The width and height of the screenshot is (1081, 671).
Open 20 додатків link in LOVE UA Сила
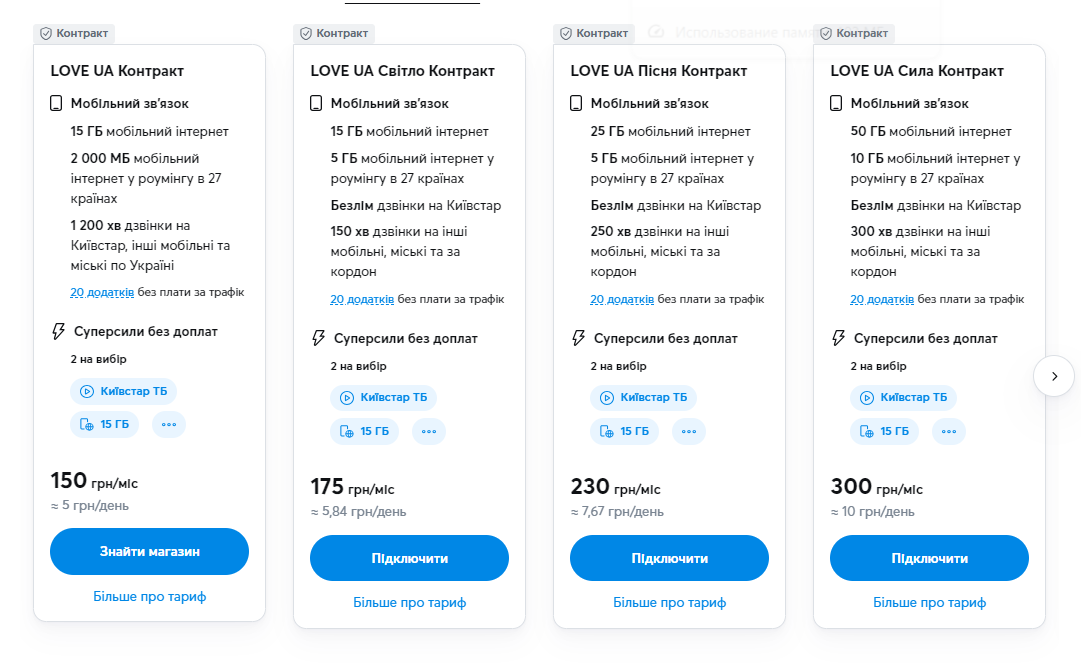tap(882, 300)
